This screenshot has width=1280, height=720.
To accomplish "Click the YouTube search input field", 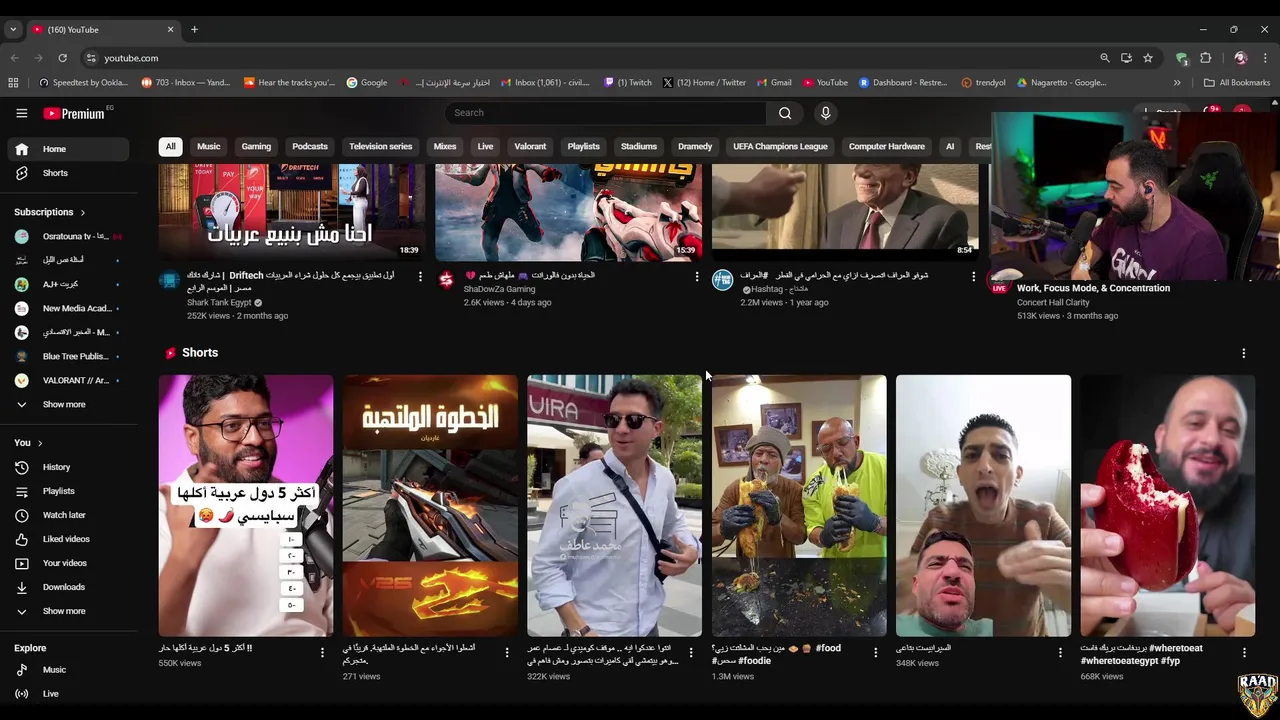I will tap(606, 113).
